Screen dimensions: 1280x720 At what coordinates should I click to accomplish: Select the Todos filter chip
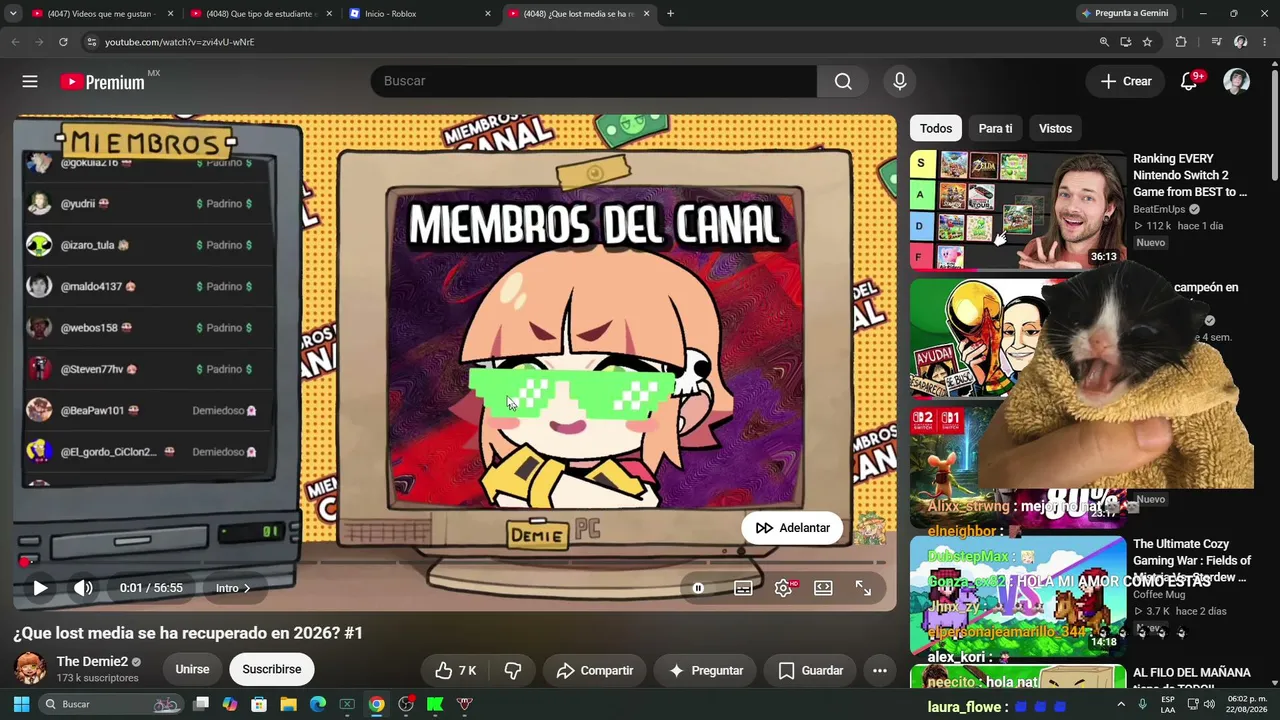[x=936, y=128]
